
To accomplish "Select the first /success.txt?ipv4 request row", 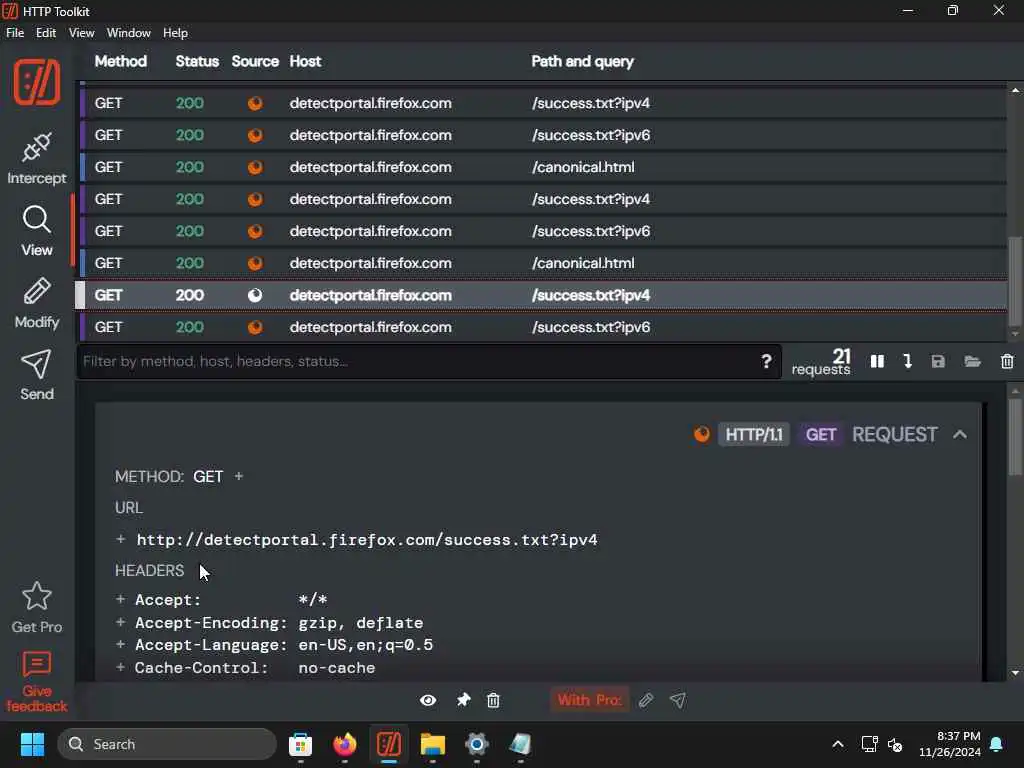I will click(x=543, y=103).
